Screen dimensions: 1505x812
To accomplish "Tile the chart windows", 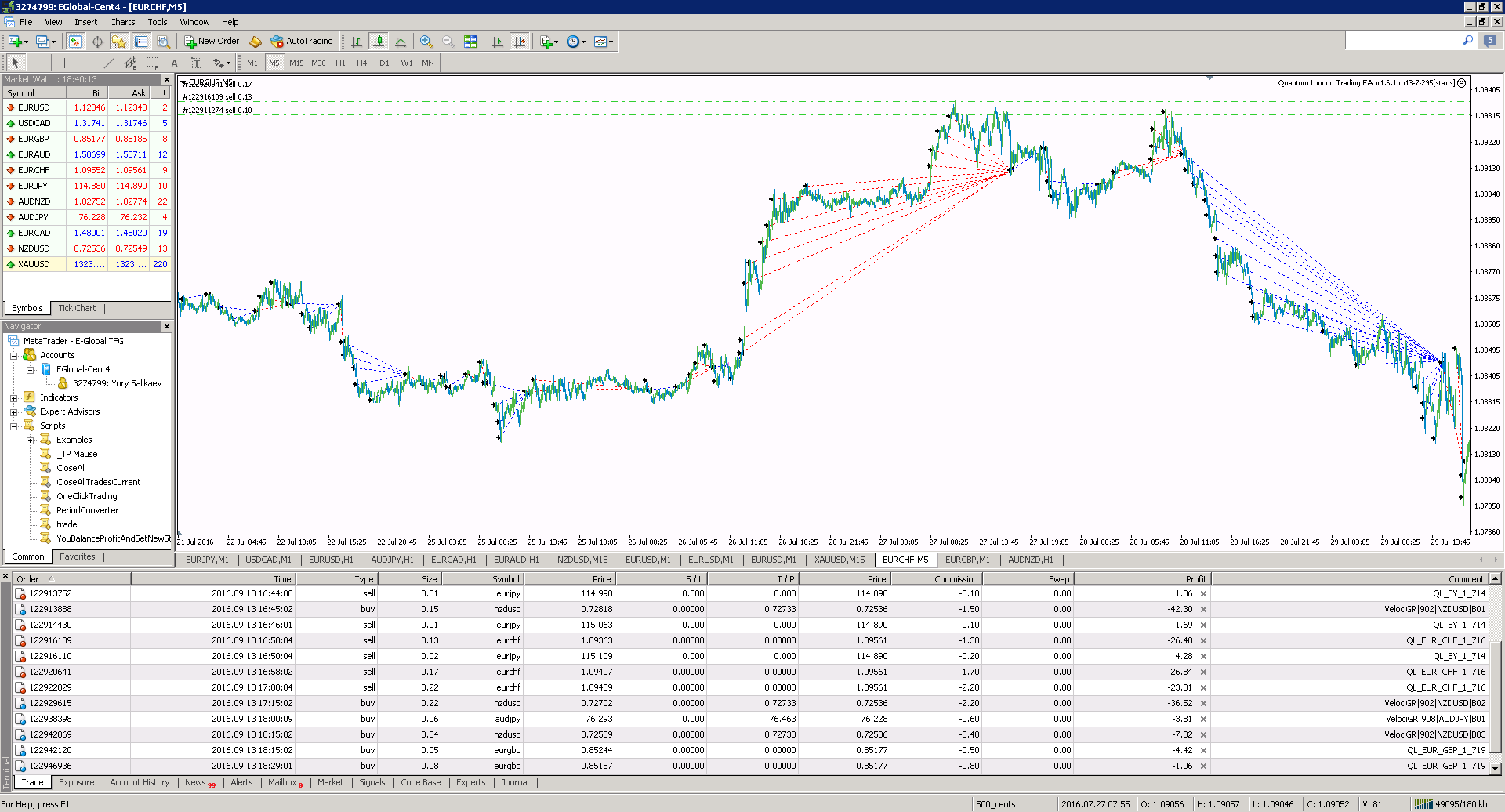I will pyautogui.click(x=470, y=42).
